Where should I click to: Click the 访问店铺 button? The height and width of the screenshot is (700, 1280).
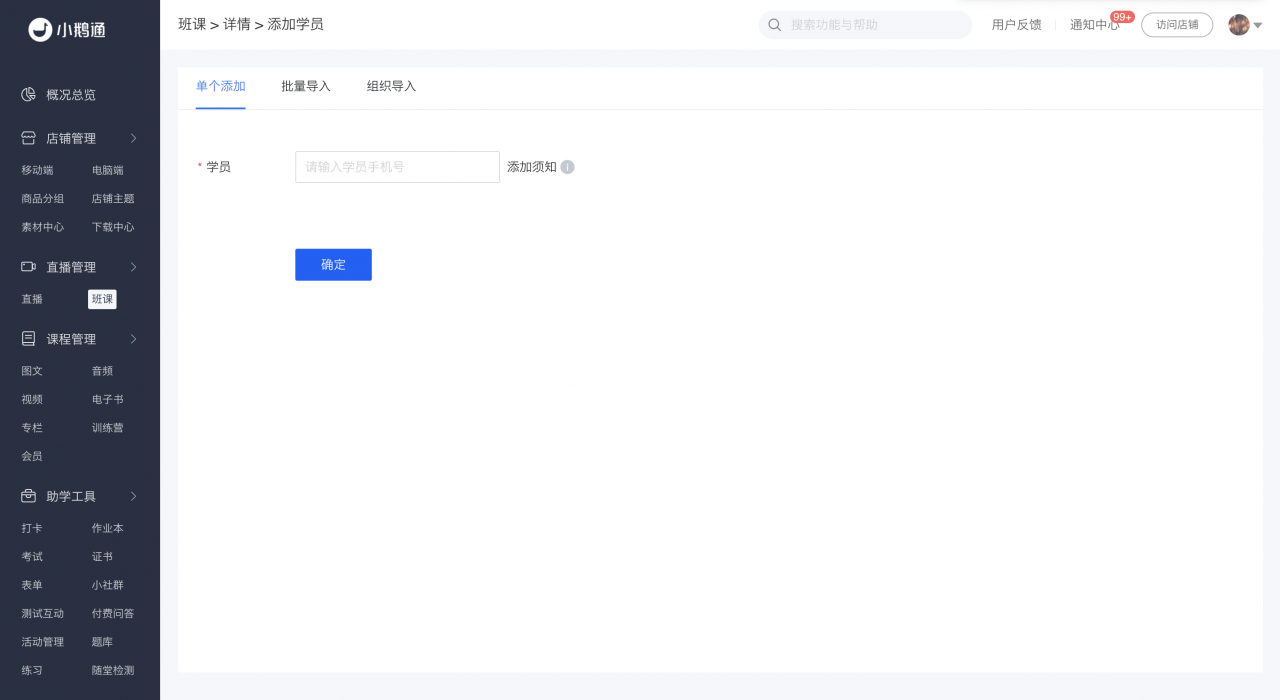point(1176,25)
